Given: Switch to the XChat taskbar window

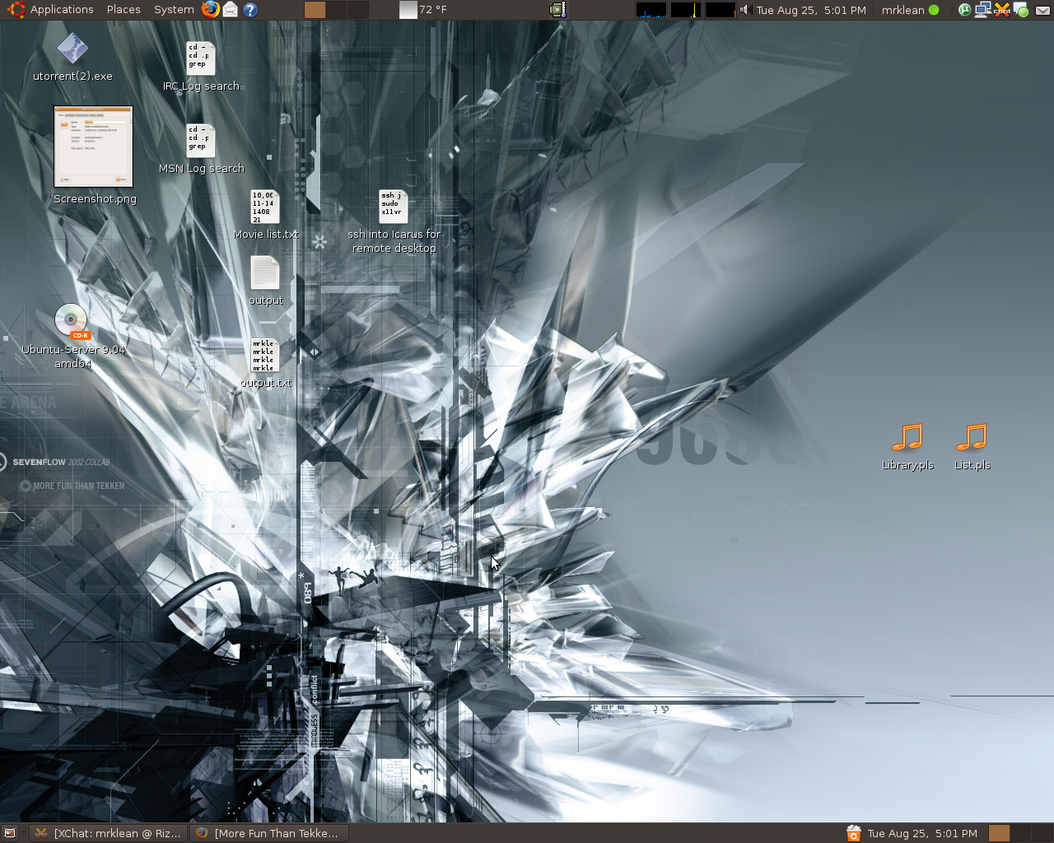Looking at the screenshot, I should pyautogui.click(x=107, y=833).
